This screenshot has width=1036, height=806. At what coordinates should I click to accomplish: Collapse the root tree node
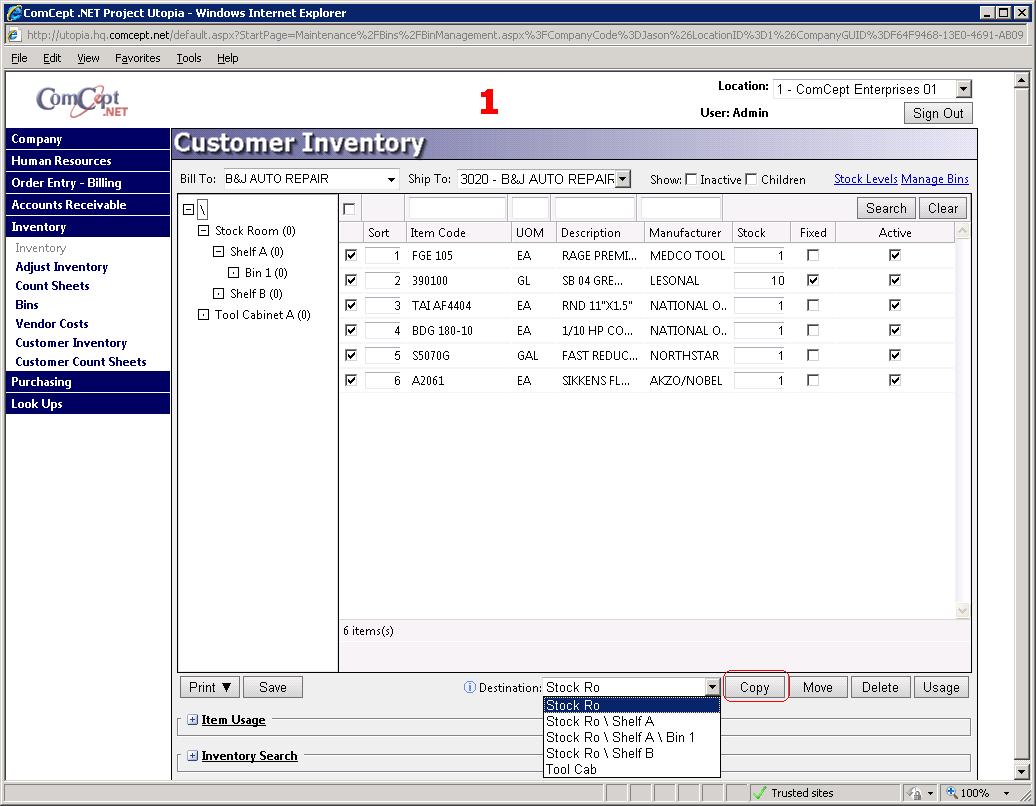(189, 210)
